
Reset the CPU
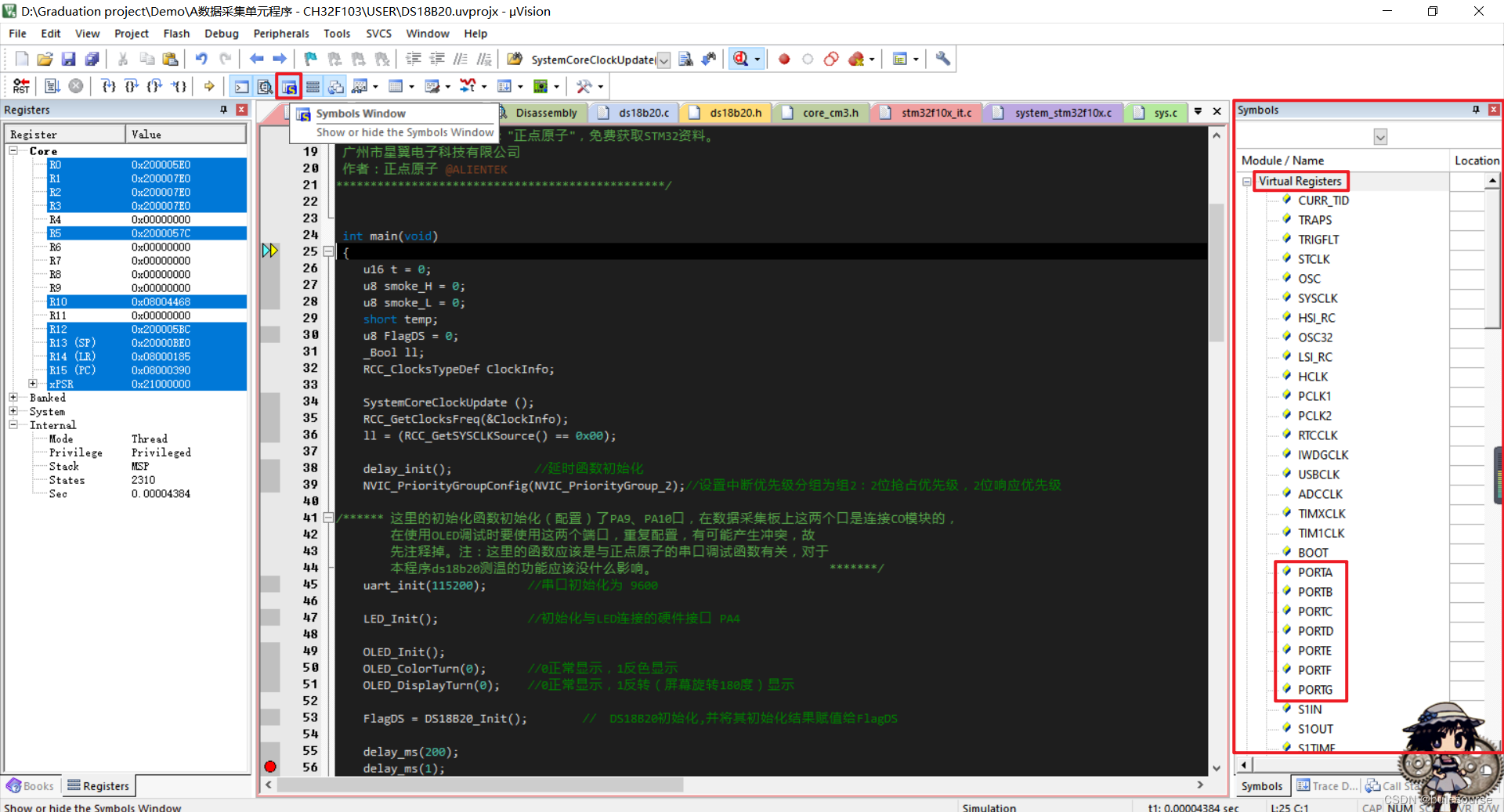(21, 86)
